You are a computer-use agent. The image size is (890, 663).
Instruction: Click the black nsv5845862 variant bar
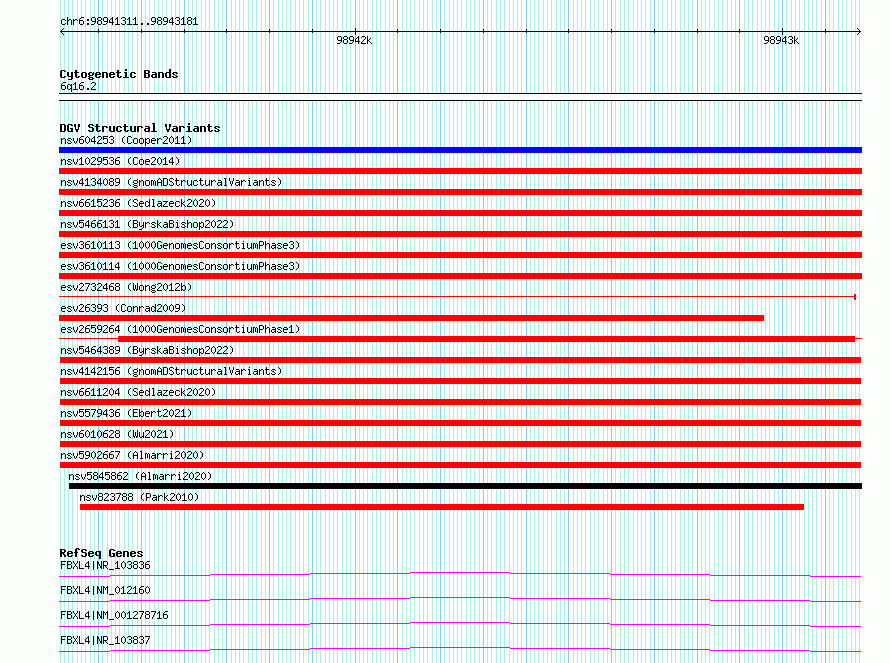point(465,486)
